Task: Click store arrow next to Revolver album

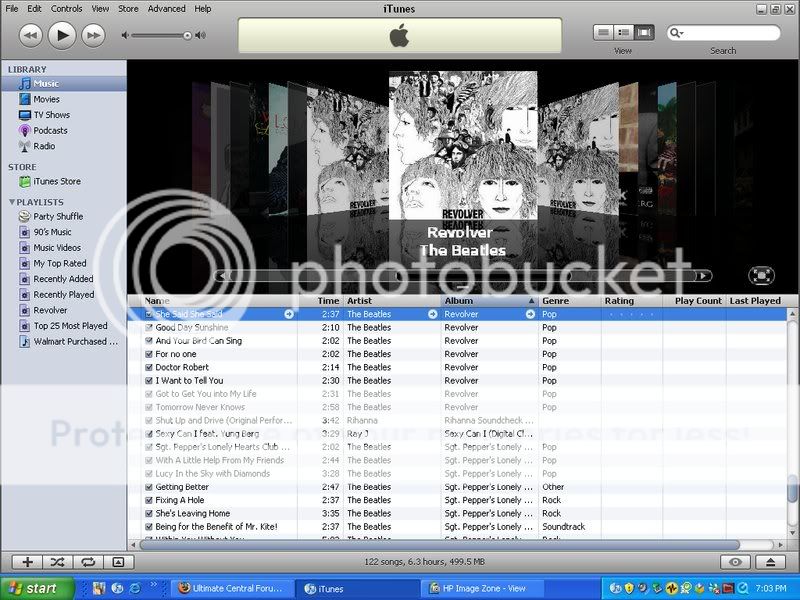Action: pos(530,314)
